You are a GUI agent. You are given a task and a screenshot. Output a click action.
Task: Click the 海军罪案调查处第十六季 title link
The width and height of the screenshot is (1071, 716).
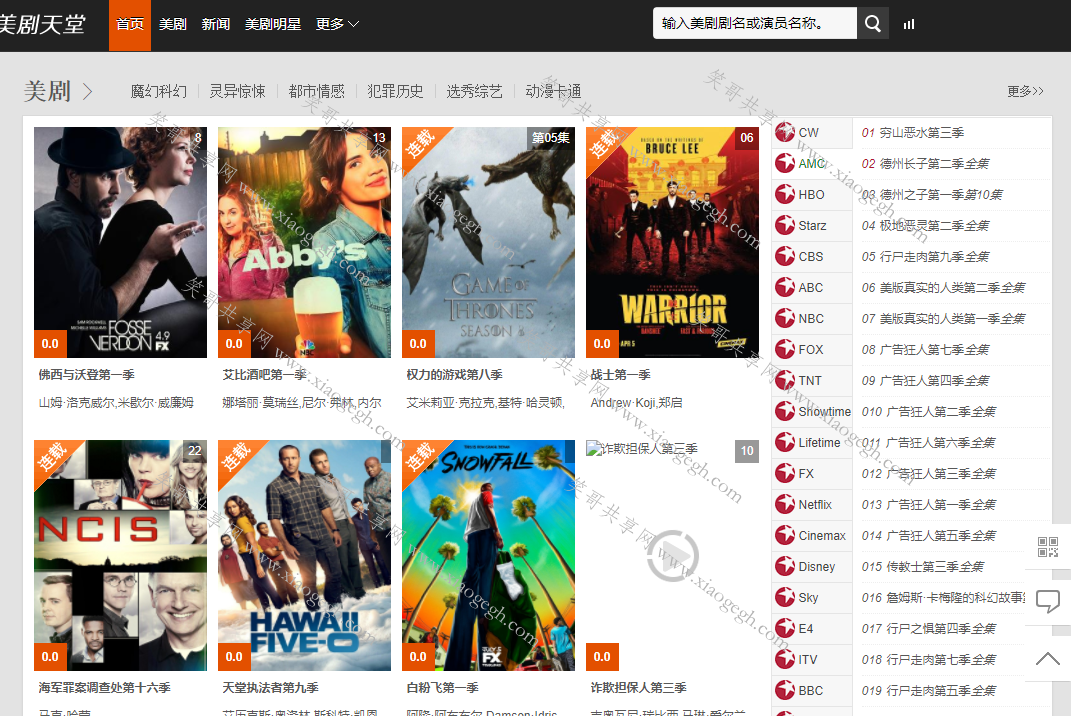105,687
